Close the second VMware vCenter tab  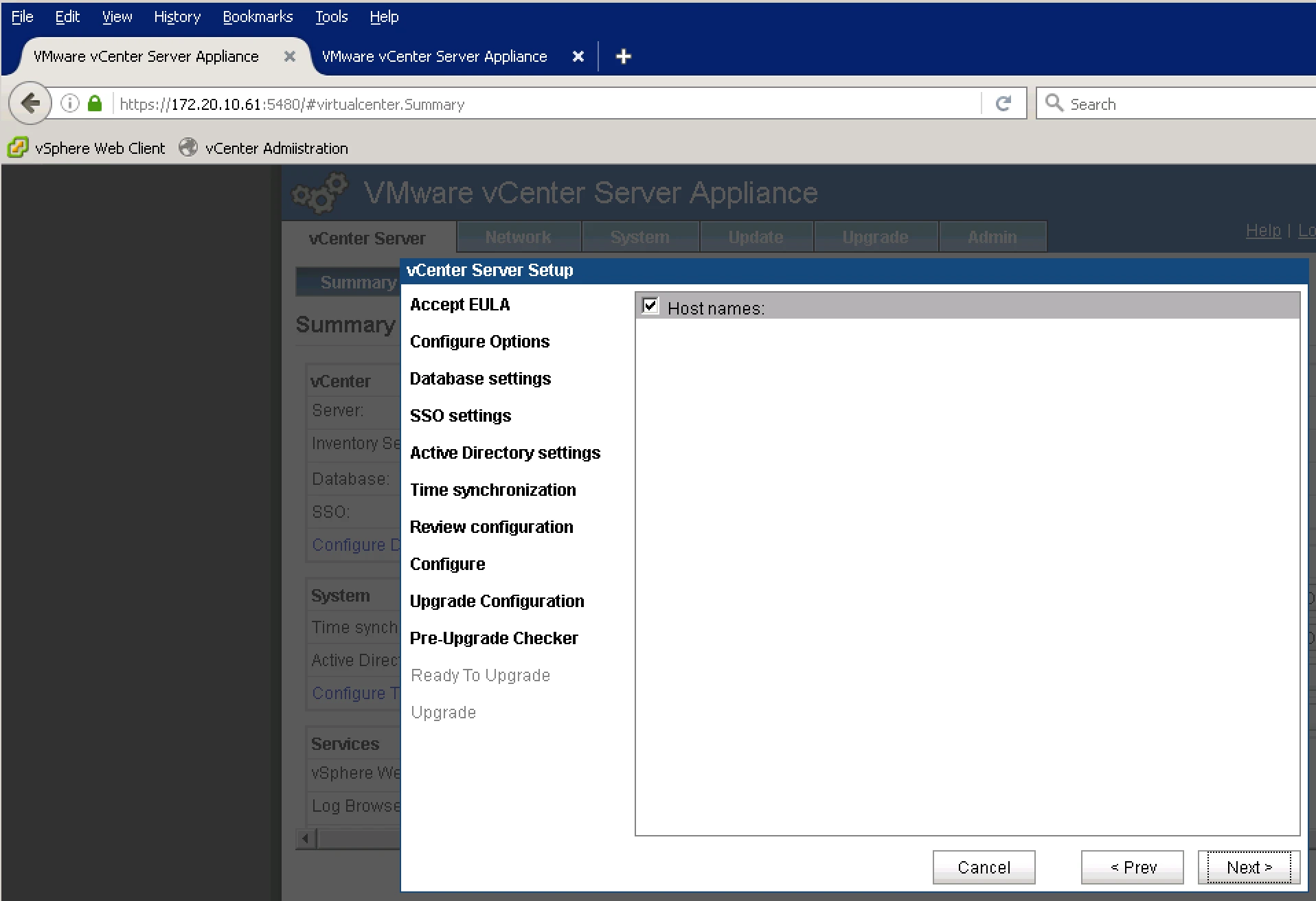pyautogui.click(x=578, y=56)
